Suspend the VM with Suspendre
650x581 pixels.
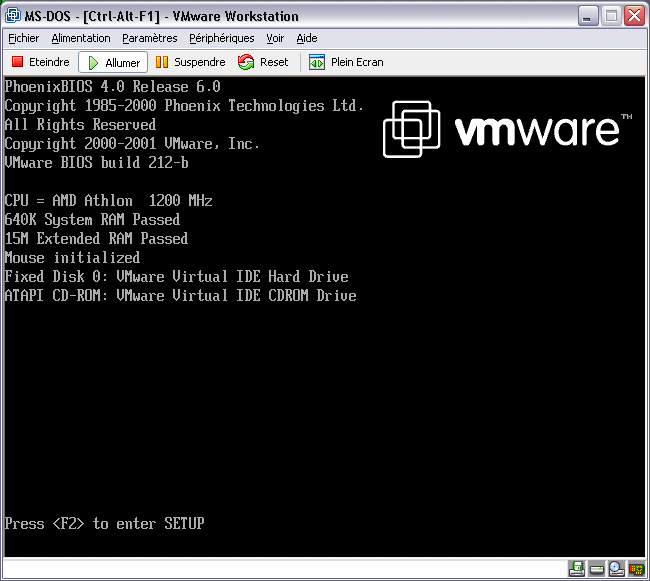[x=190, y=62]
